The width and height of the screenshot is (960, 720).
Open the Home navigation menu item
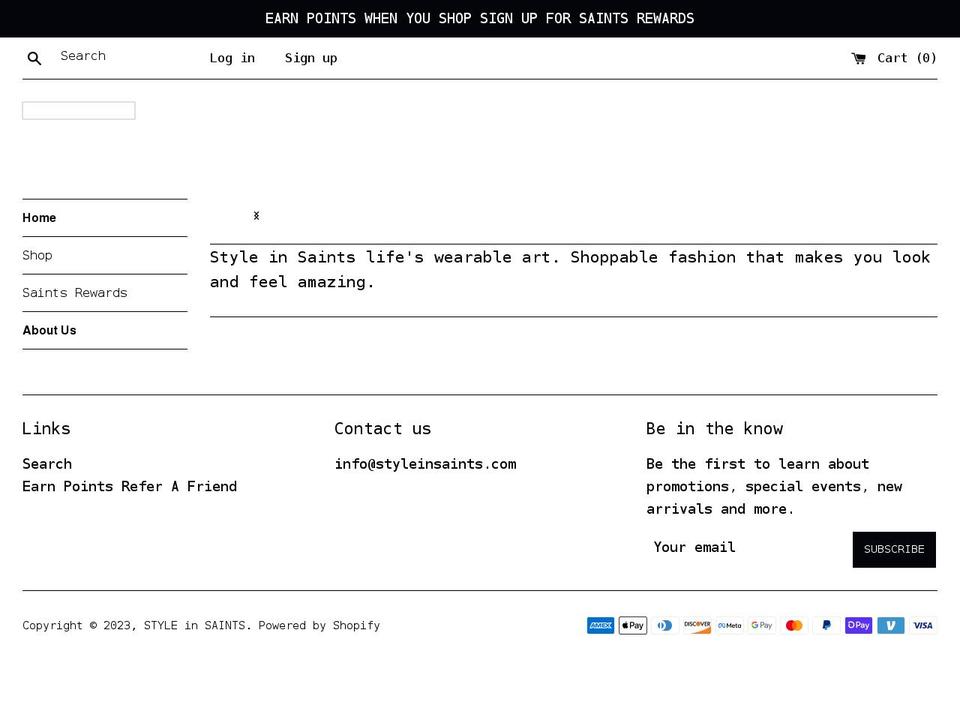(40, 217)
